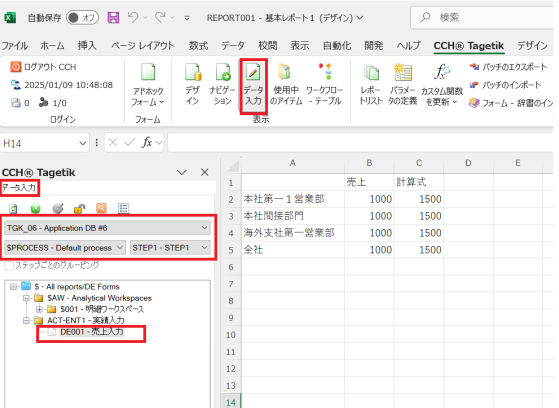559x408 pixels.
Task: Click the insert function fx button
Action: [147, 143]
